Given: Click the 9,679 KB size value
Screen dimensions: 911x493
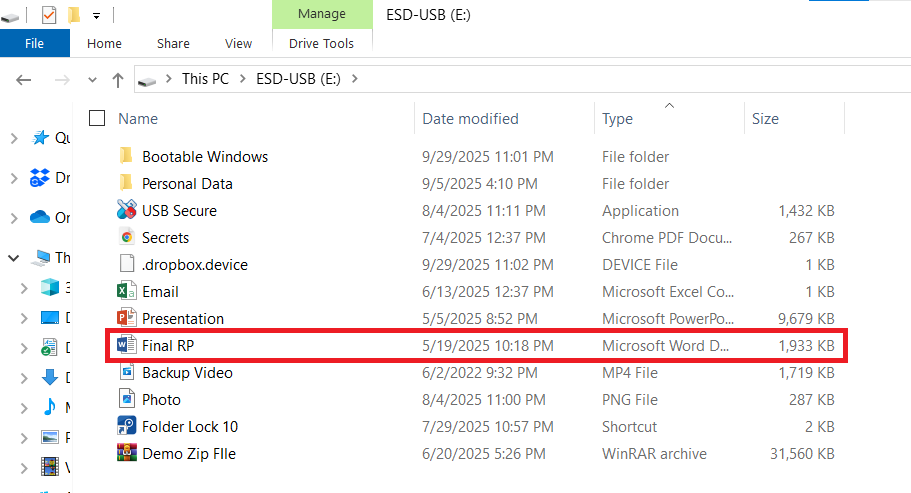Looking at the screenshot, I should [806, 319].
